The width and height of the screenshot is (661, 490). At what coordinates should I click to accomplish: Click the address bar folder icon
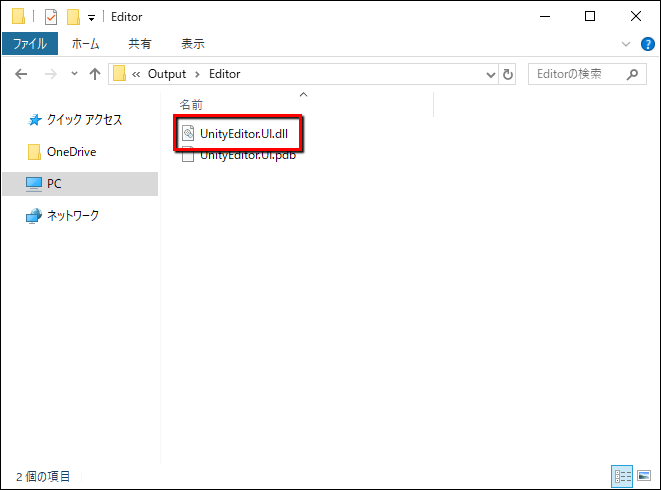[x=119, y=73]
